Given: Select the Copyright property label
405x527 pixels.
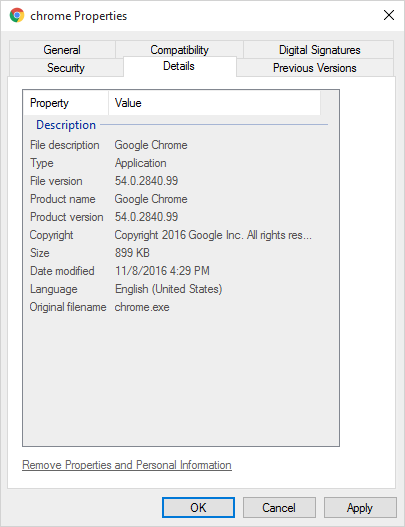Looking at the screenshot, I should click(x=51, y=235).
